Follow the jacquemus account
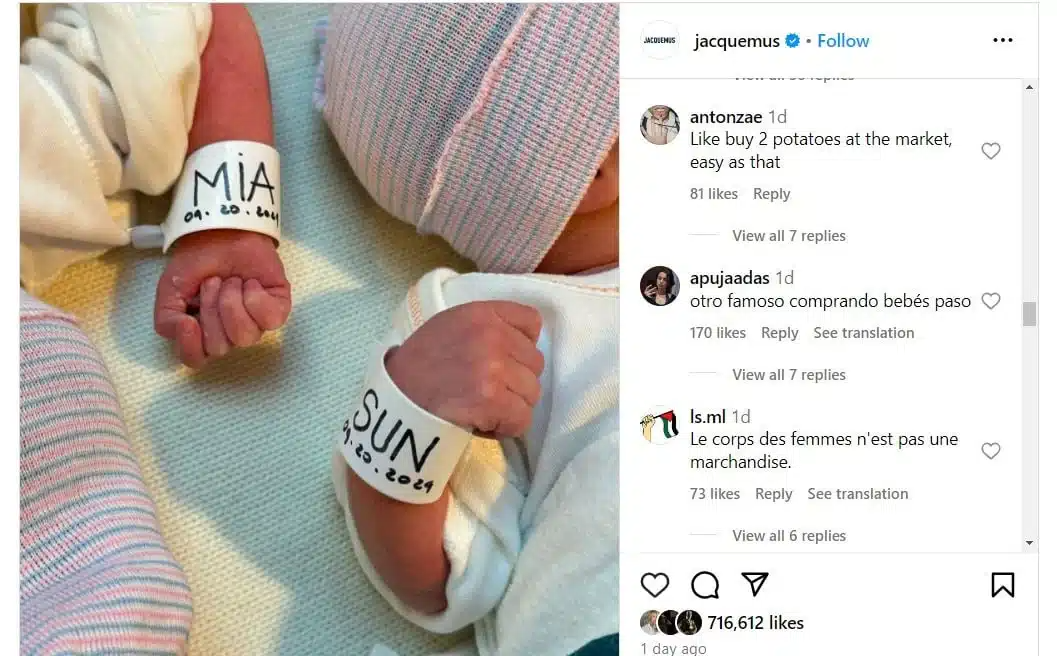This screenshot has width=1057, height=656. pyautogui.click(x=843, y=41)
